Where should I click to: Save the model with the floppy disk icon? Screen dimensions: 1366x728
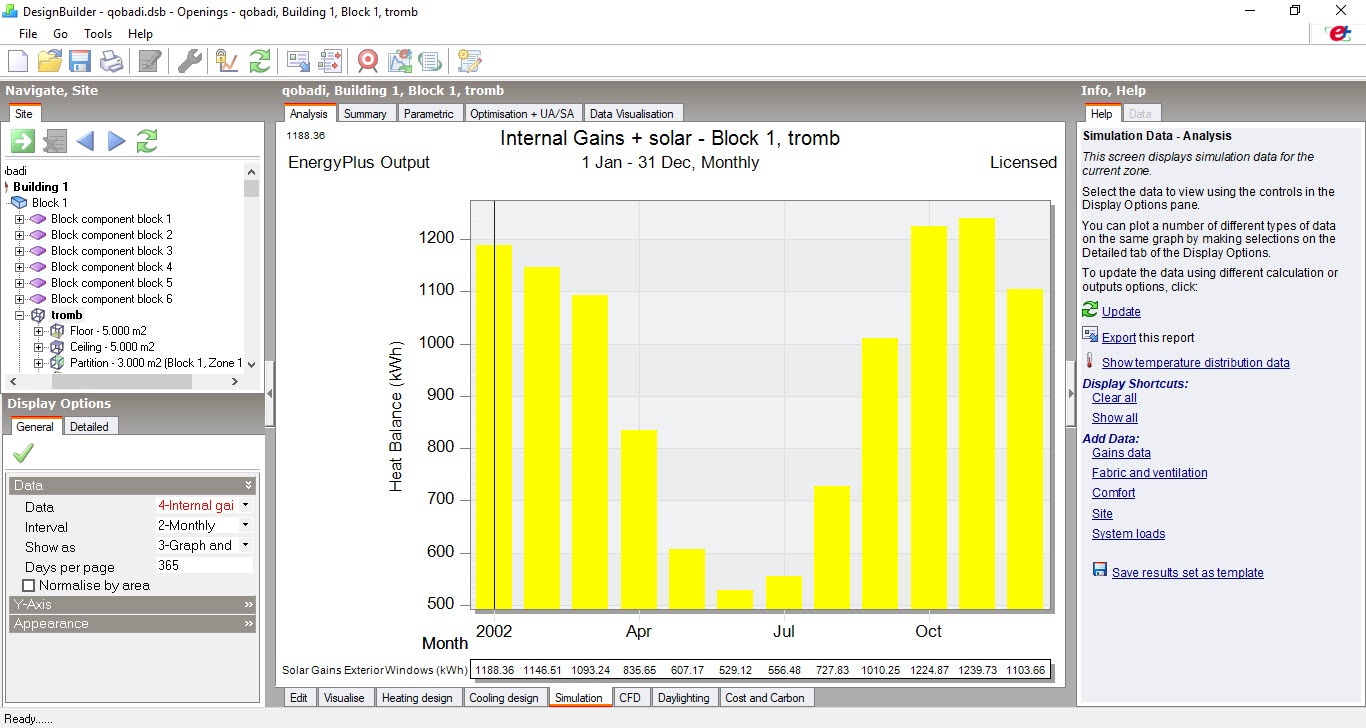point(80,61)
